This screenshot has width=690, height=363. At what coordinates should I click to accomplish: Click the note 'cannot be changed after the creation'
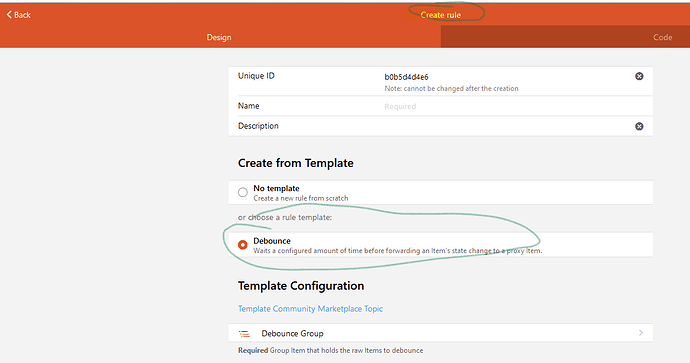(451, 88)
